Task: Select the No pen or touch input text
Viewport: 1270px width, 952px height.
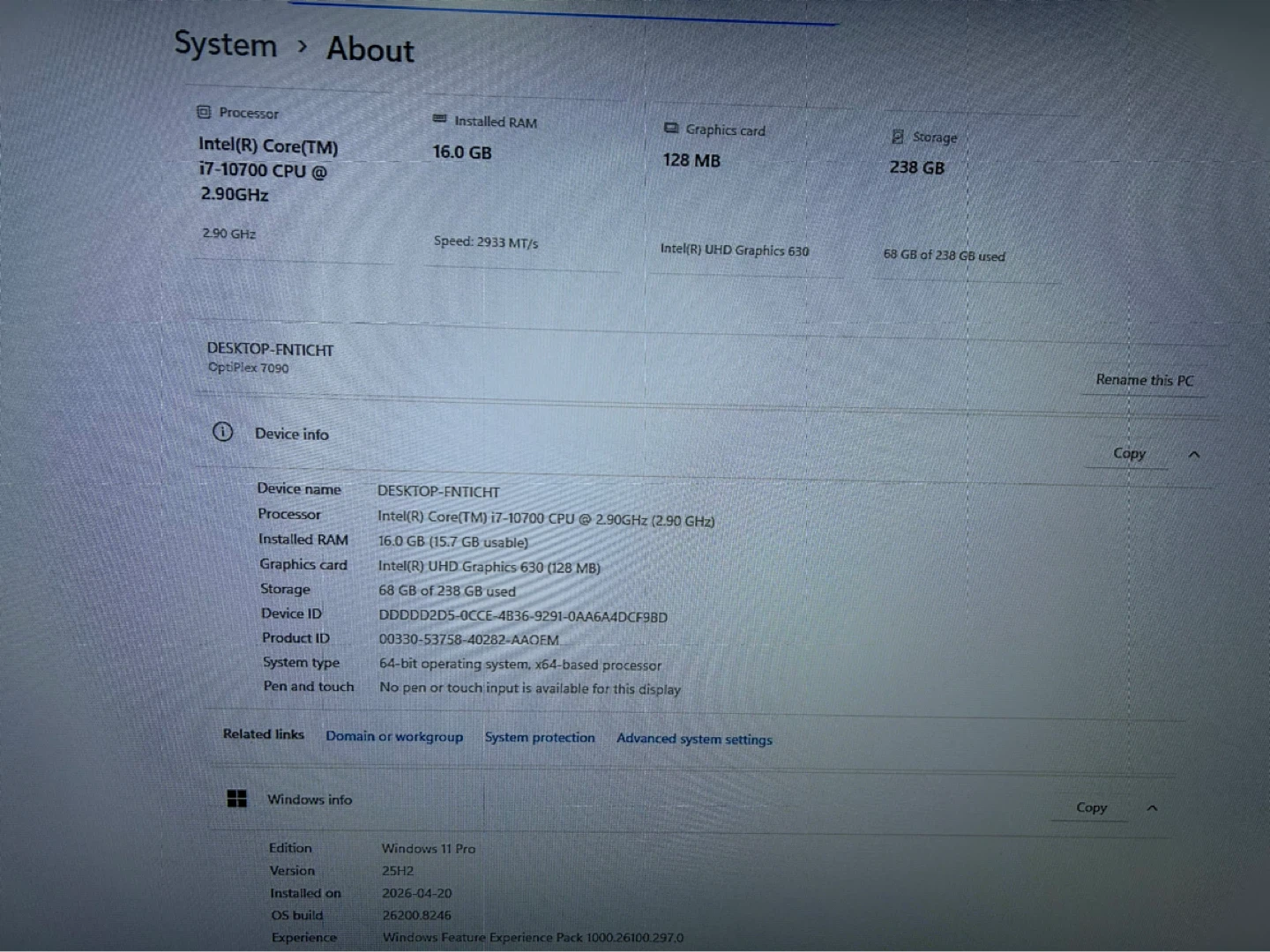Action: click(x=530, y=688)
